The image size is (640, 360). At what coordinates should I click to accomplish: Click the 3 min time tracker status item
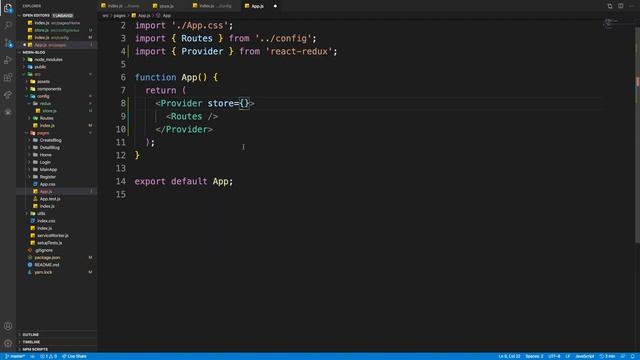[x=607, y=356]
